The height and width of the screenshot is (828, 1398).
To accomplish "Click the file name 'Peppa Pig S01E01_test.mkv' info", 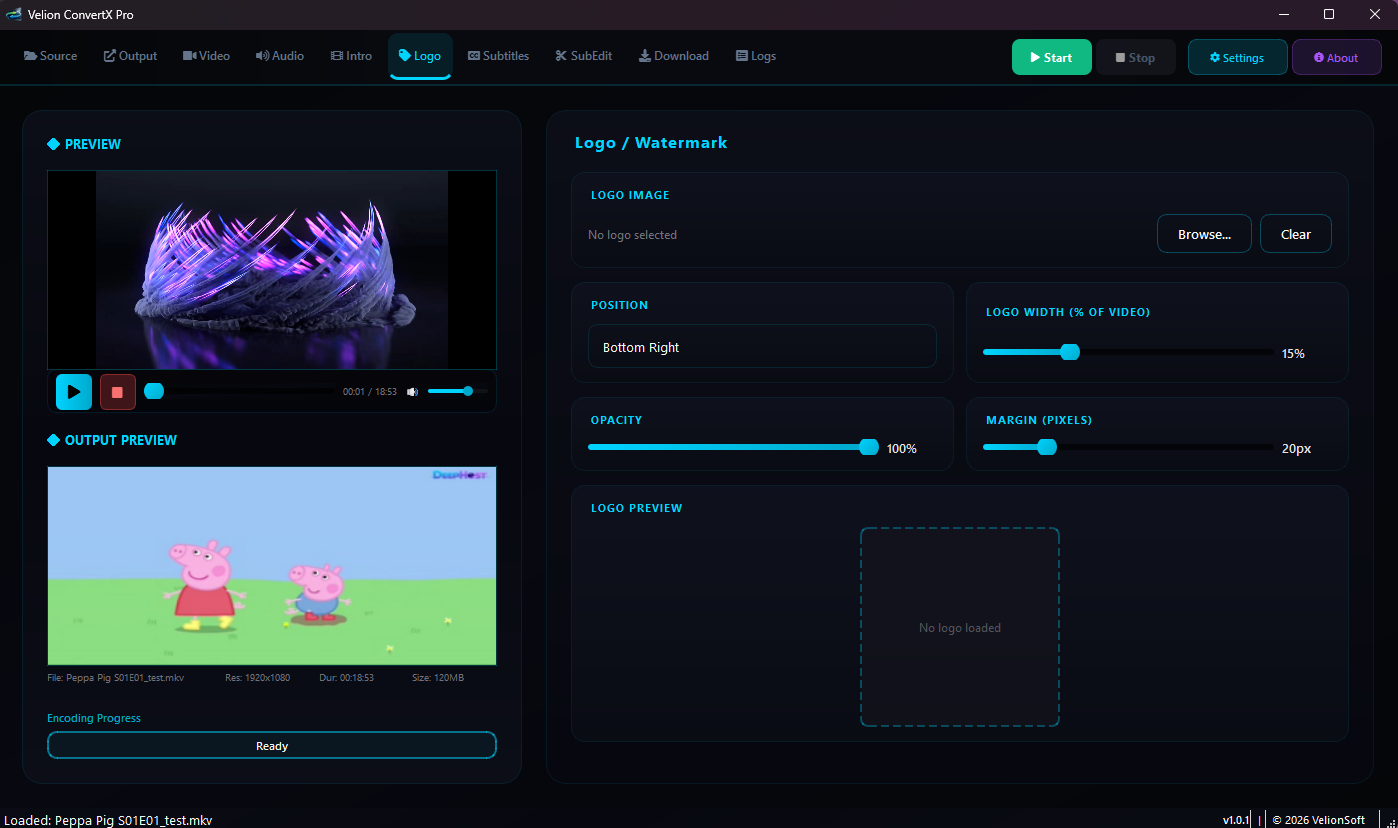I will coord(116,678).
